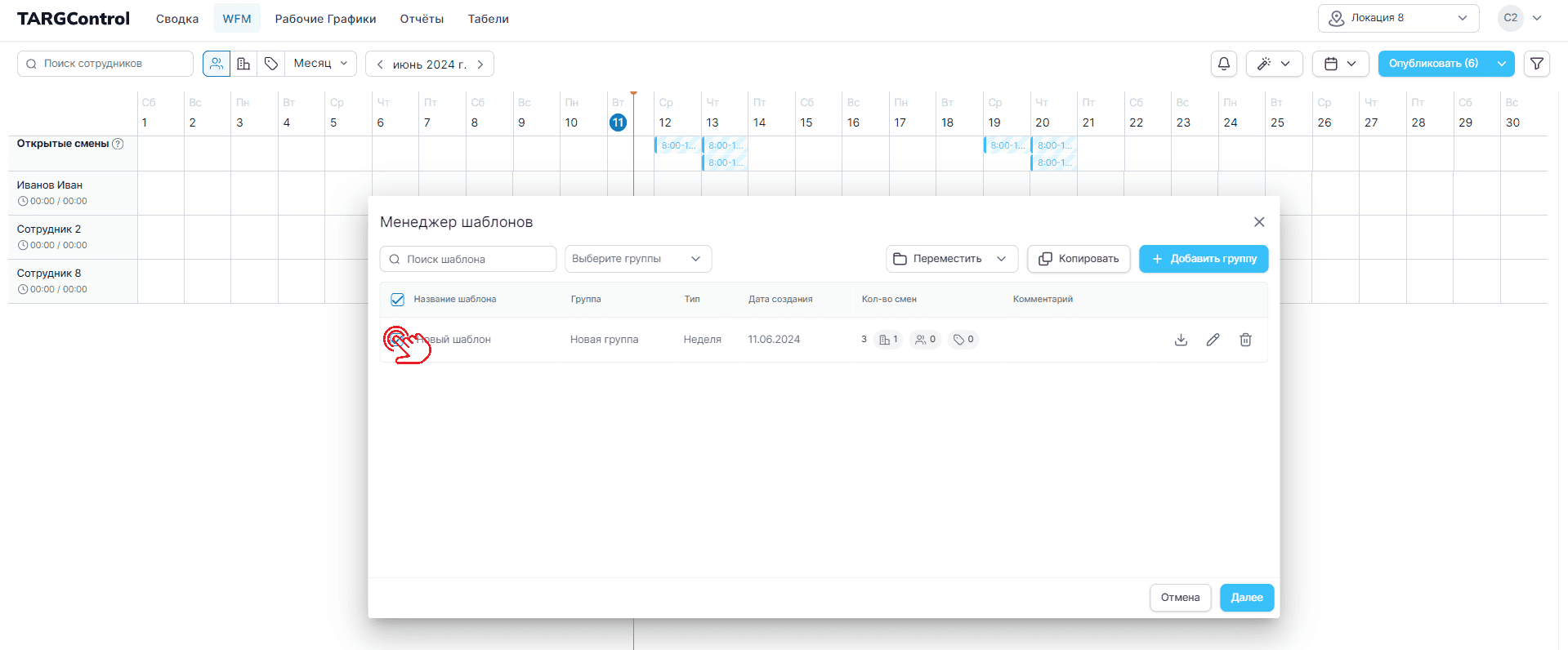This screenshot has width=1568, height=650.
Task: Go to the next month arrow
Action: [x=480, y=65]
